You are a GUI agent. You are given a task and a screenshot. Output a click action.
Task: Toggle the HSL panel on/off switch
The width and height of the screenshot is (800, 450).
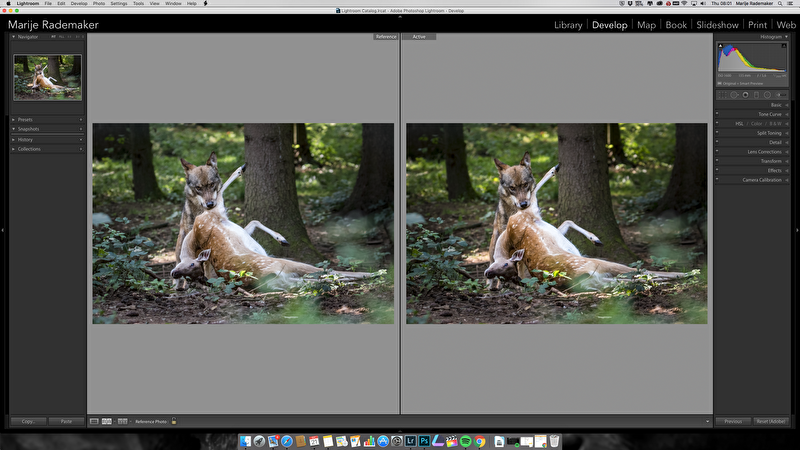[x=717, y=123]
